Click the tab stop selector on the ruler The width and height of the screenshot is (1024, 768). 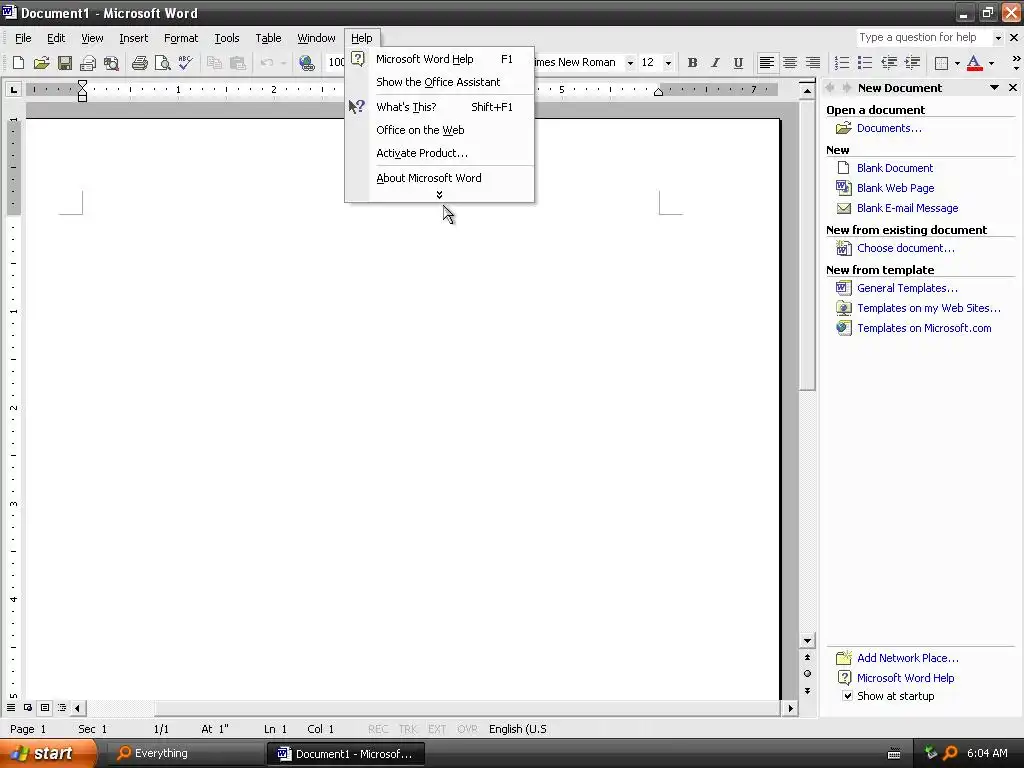[x=13, y=89]
